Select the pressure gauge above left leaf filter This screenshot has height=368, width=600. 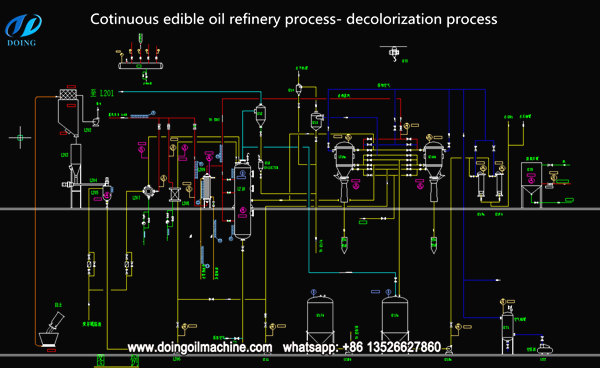click(x=348, y=137)
